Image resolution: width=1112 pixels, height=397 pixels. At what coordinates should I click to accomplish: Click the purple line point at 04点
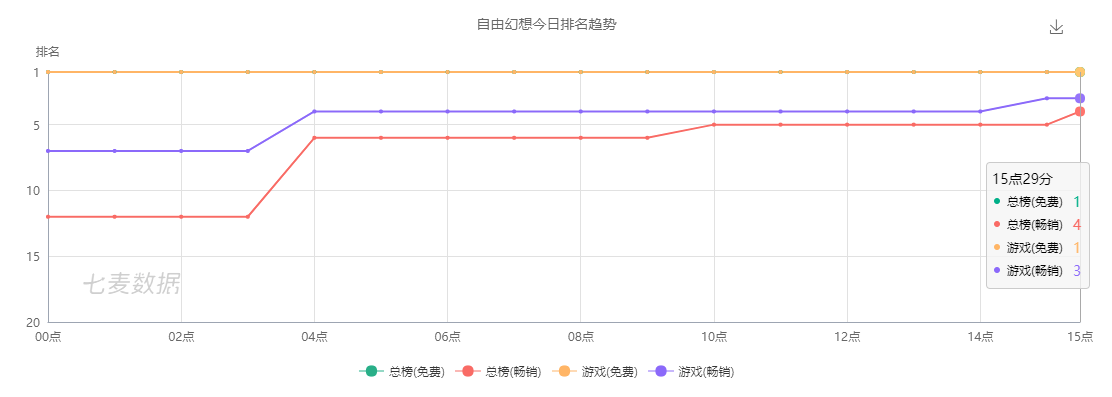[314, 111]
